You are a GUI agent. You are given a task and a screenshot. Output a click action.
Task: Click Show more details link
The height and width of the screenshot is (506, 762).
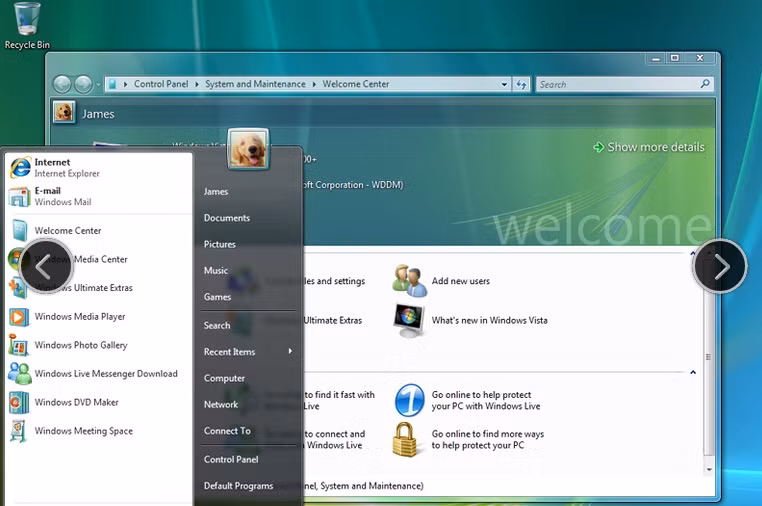click(x=656, y=147)
